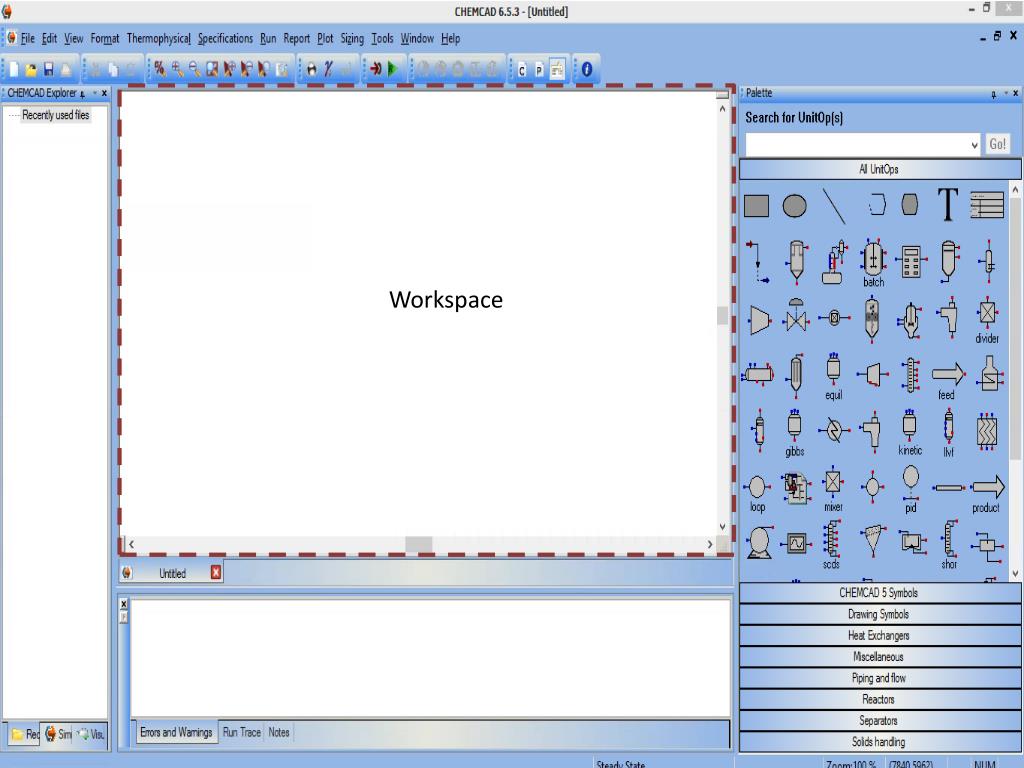This screenshot has height=768, width=1024.
Task: Expand the Piping and flow group
Action: (880, 679)
